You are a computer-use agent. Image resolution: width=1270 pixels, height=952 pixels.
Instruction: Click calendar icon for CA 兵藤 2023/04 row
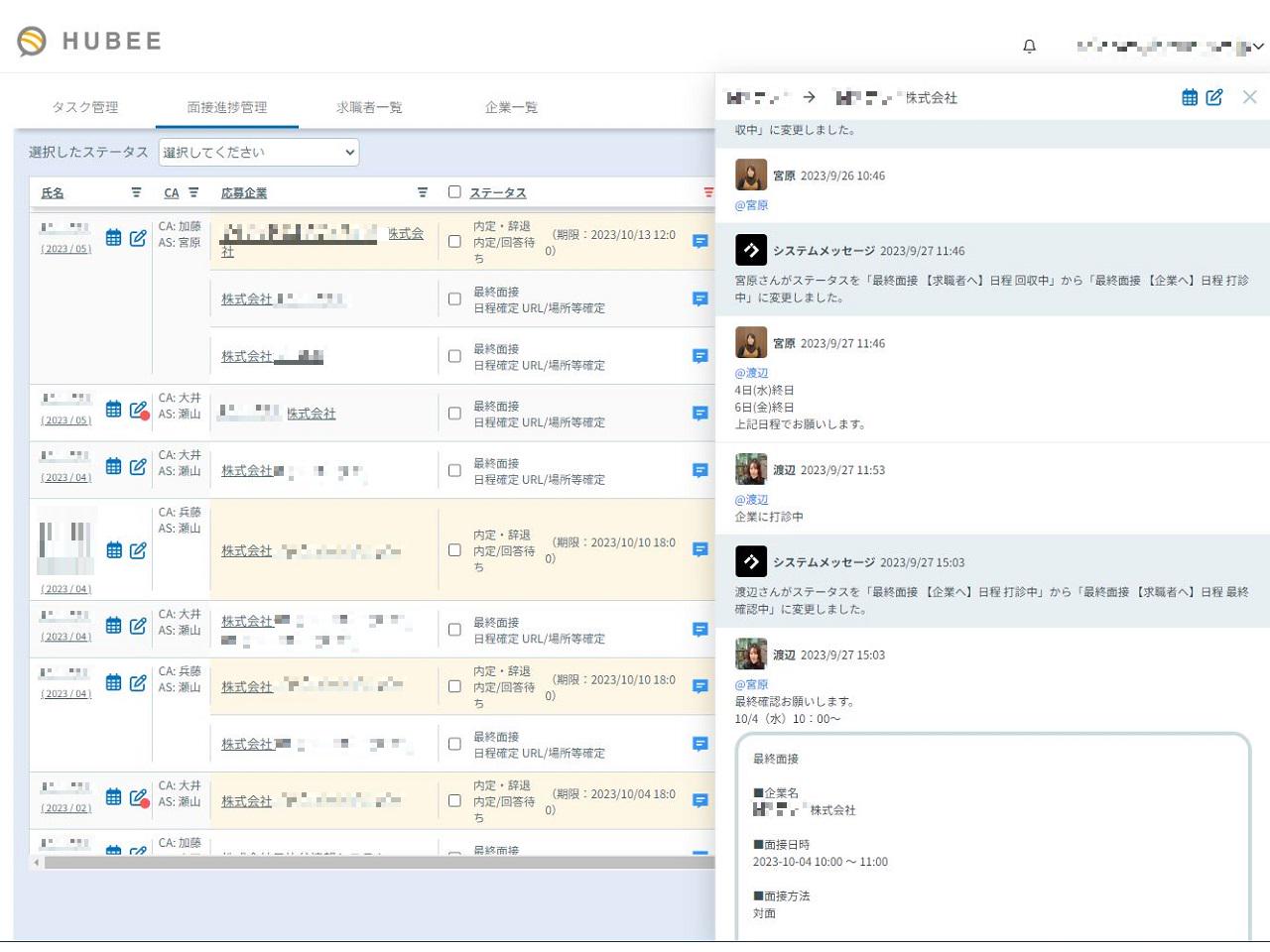click(x=114, y=550)
